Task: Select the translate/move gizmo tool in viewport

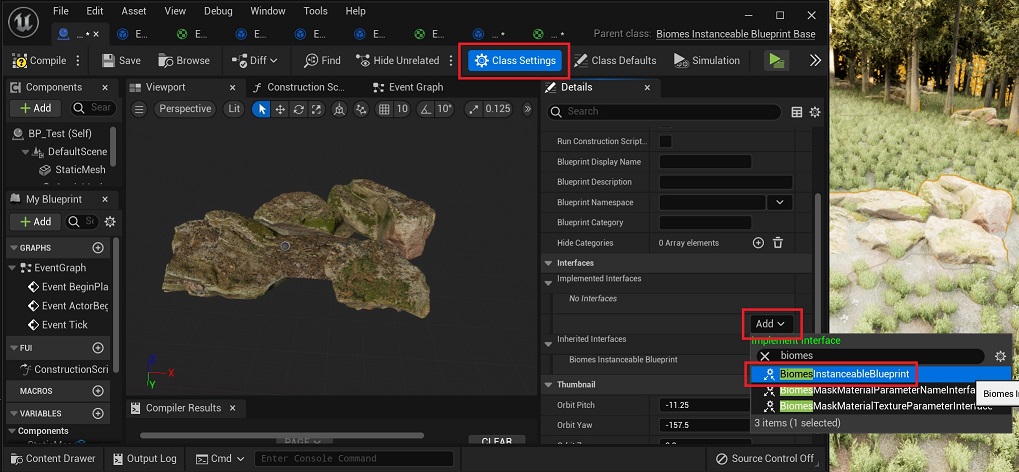Action: 281,109
